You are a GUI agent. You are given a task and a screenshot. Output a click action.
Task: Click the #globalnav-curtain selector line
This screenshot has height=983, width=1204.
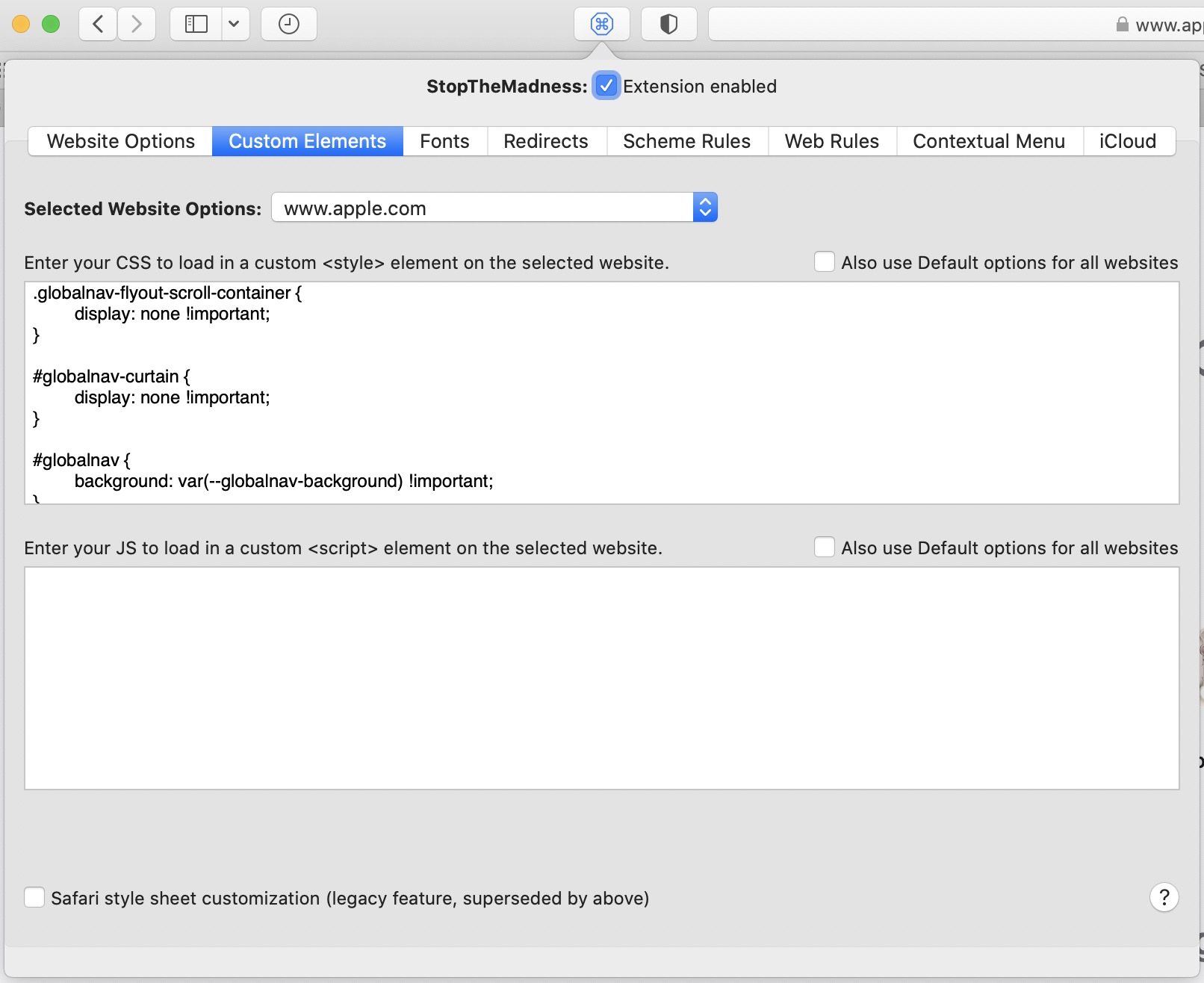click(111, 376)
